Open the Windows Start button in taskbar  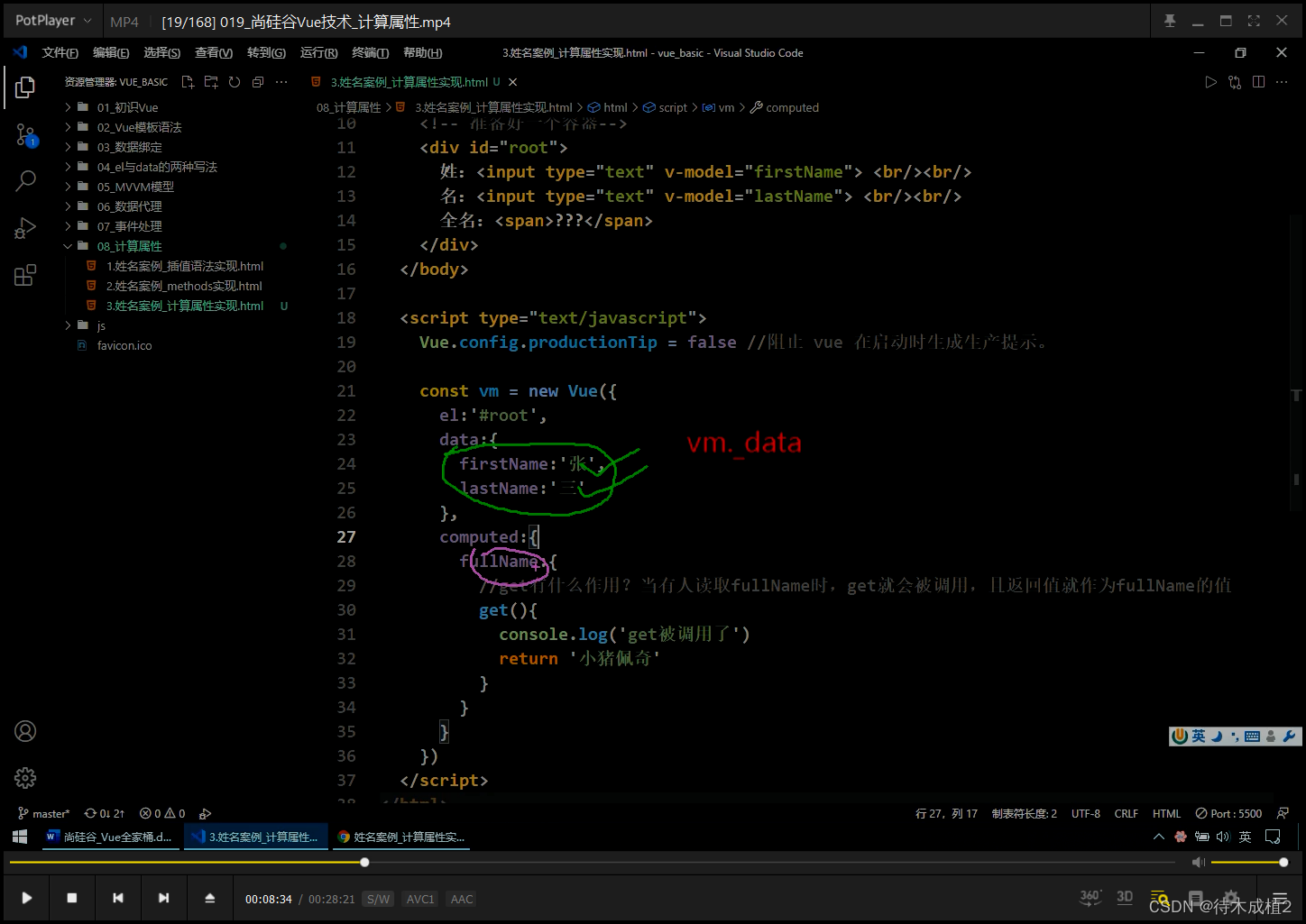(x=20, y=837)
